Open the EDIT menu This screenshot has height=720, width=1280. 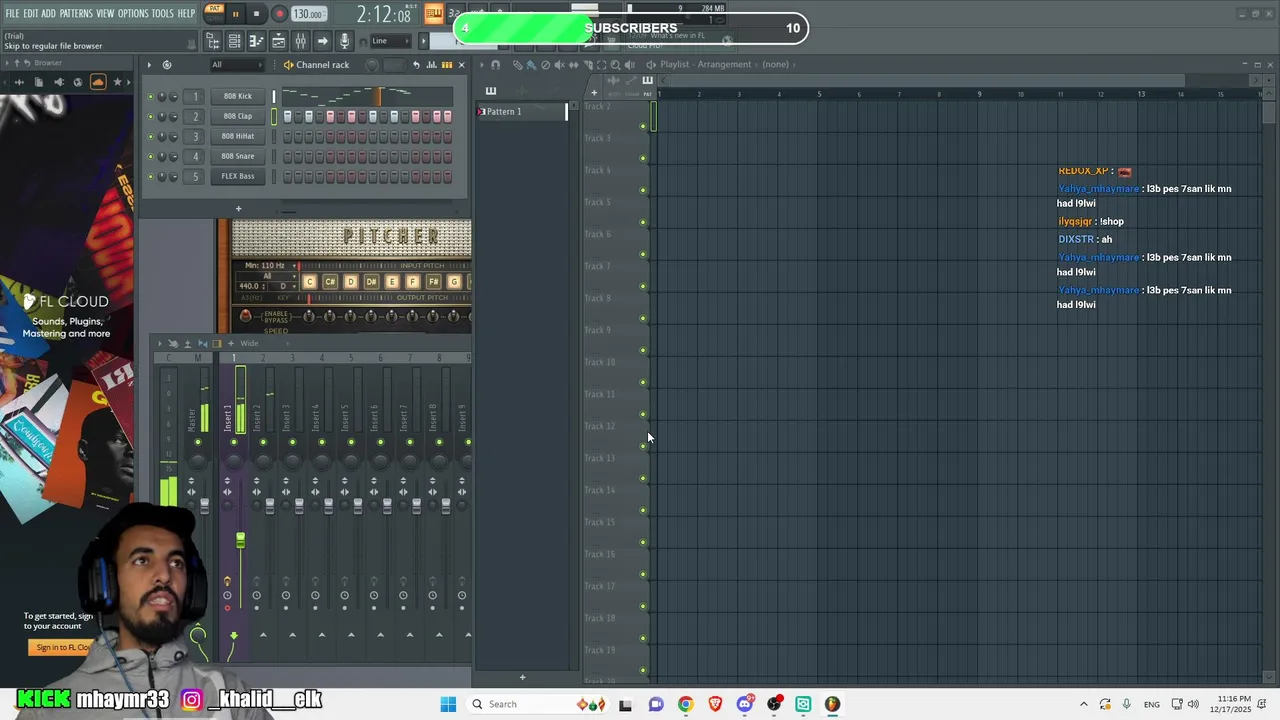(x=30, y=14)
